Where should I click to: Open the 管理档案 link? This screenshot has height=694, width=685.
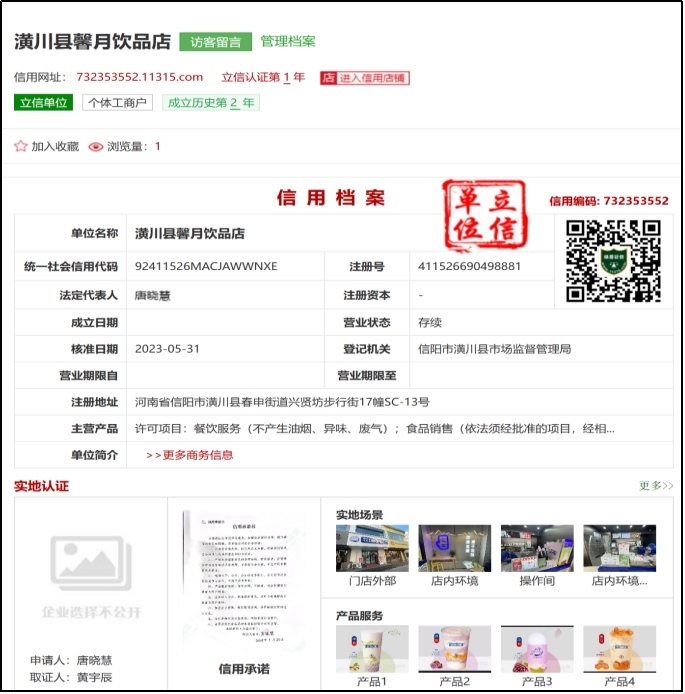click(x=288, y=42)
